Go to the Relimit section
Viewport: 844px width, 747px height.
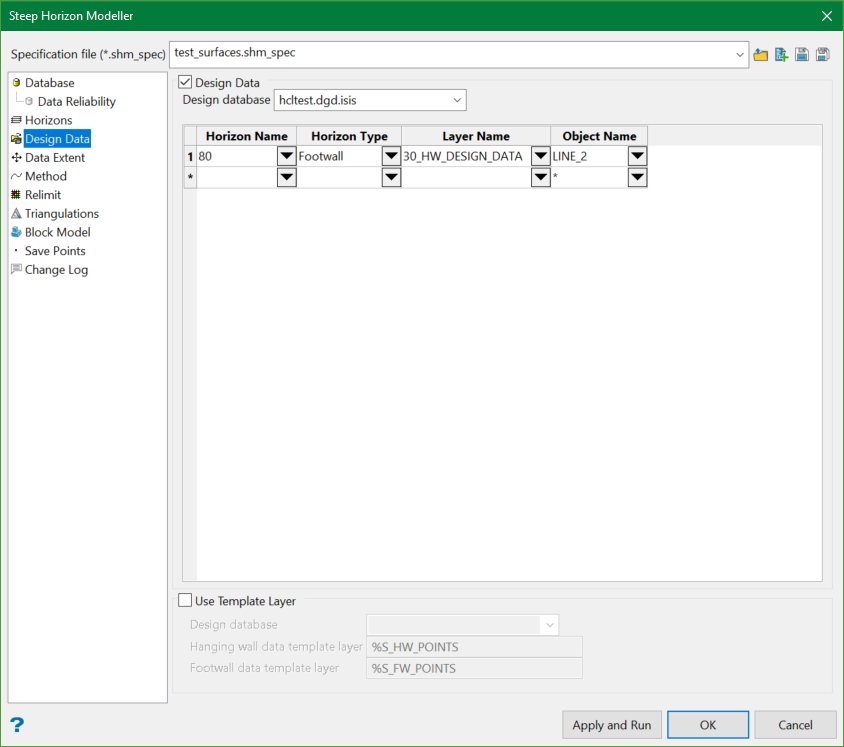pyautogui.click(x=43, y=195)
